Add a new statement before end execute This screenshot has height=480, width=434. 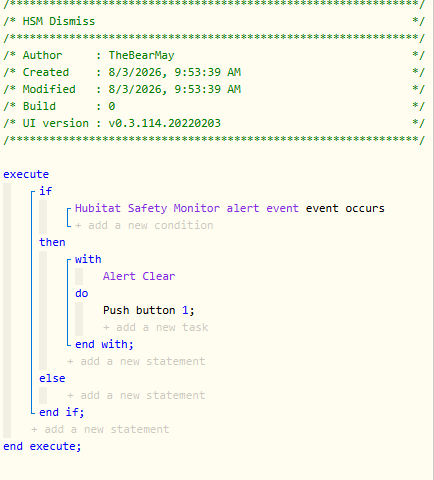(100, 429)
